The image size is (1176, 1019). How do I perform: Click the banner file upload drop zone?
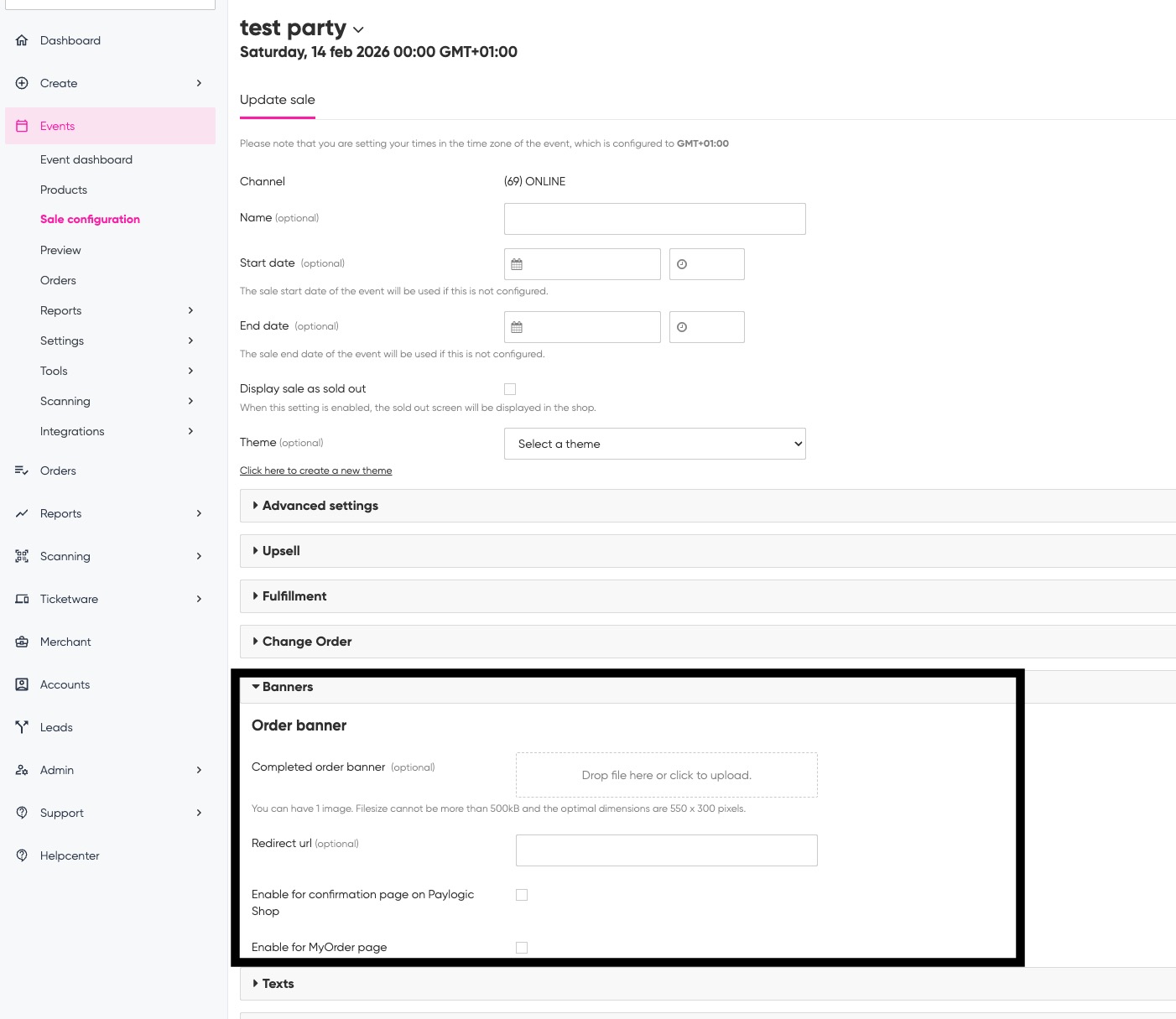point(666,775)
